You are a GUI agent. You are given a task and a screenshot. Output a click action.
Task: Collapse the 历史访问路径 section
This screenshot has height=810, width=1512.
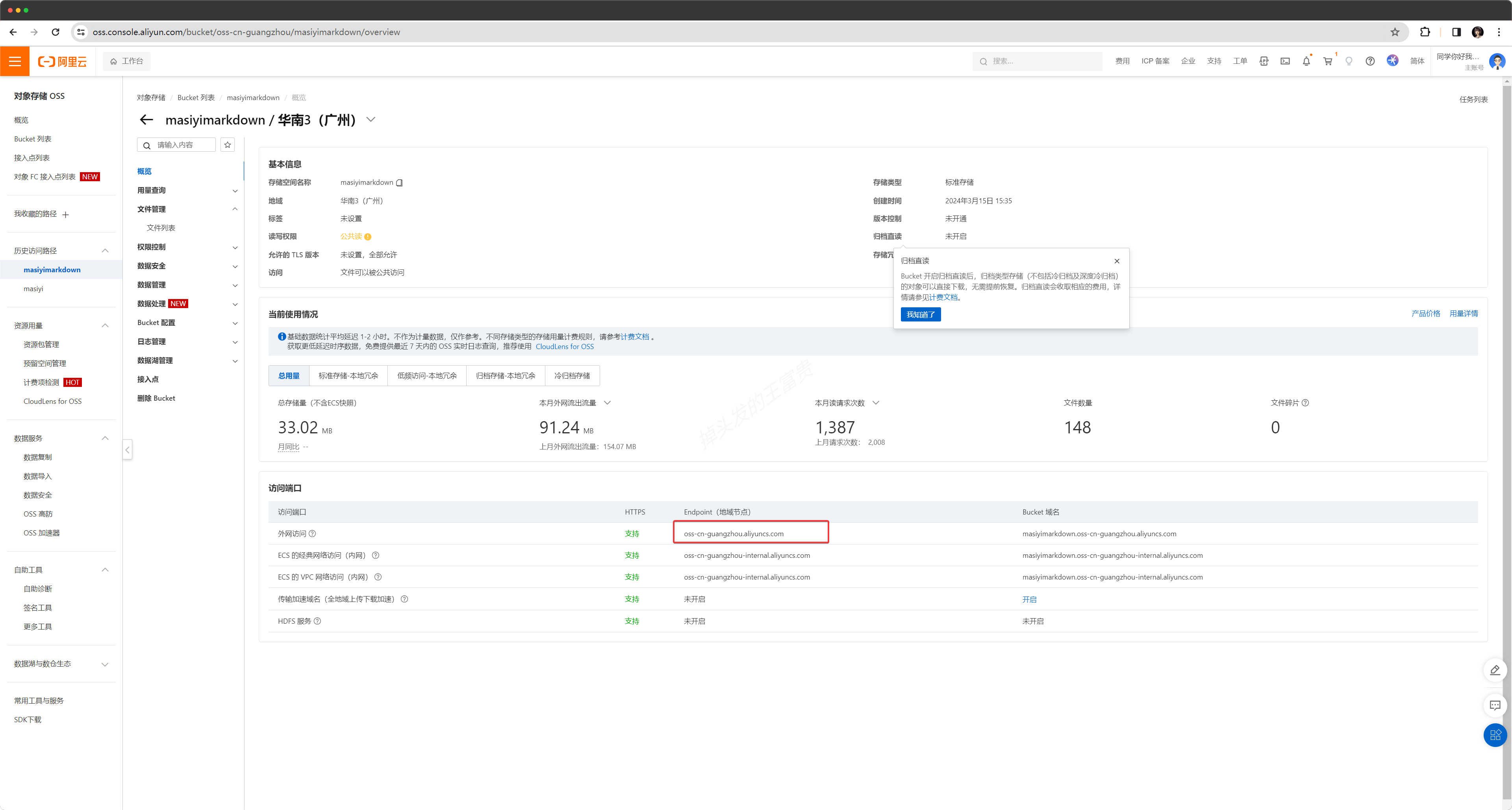(x=105, y=251)
